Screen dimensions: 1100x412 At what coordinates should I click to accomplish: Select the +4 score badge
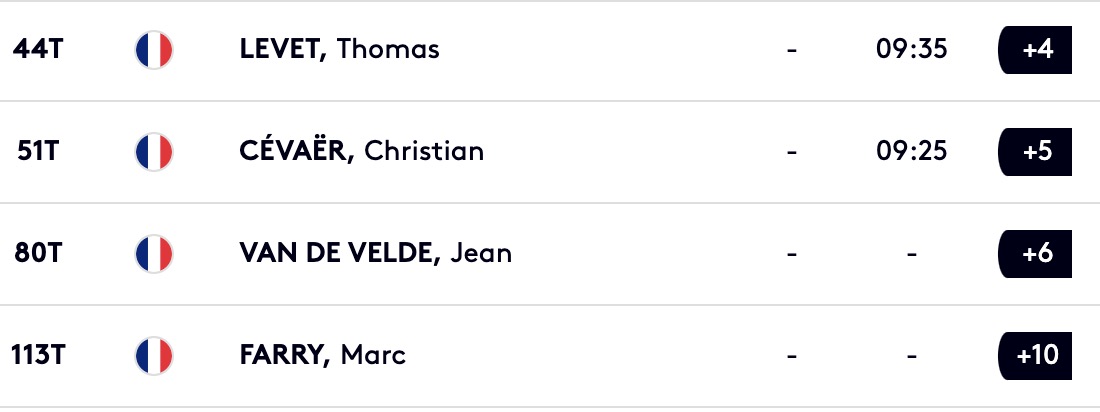(x=1035, y=50)
